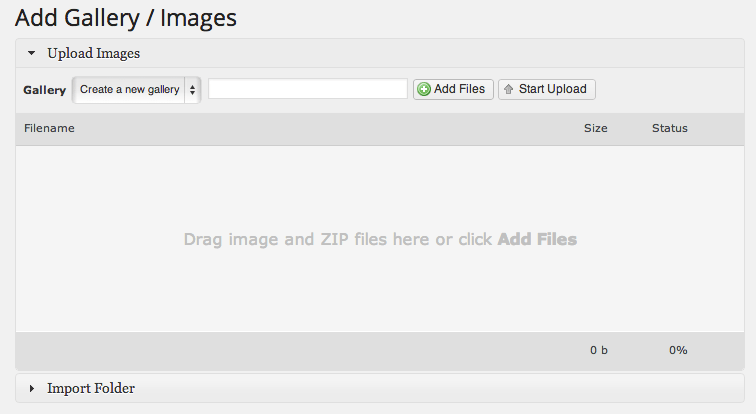756x414 pixels.
Task: Click the drag-and-drop file area text
Action: (x=339, y=240)
